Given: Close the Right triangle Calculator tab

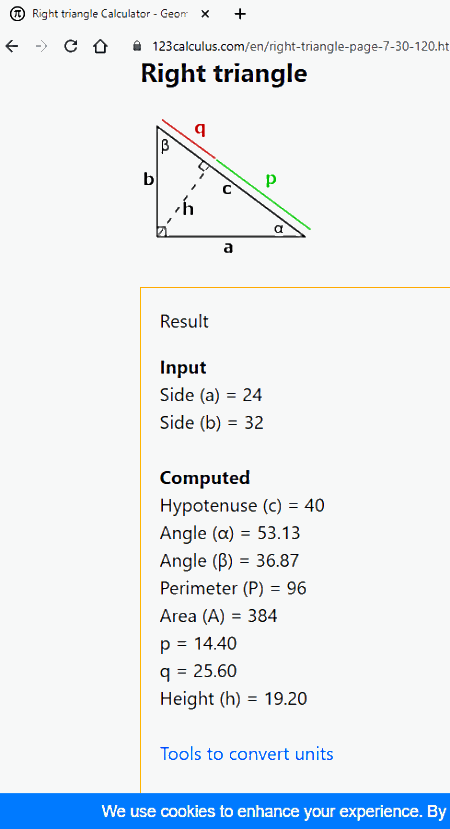Looking at the screenshot, I should 205,14.
